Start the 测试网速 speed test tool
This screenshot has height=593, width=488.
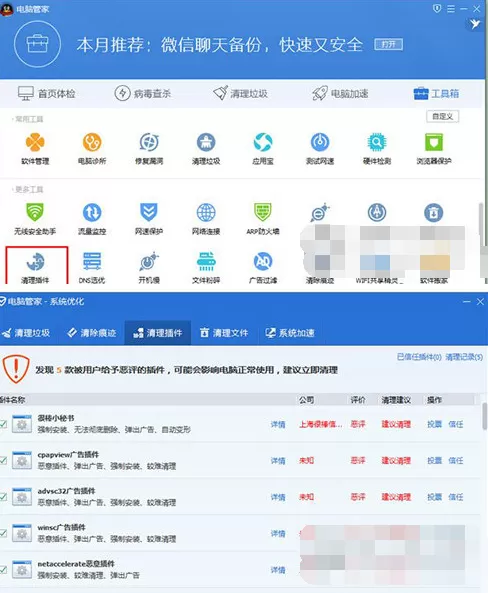click(x=320, y=149)
